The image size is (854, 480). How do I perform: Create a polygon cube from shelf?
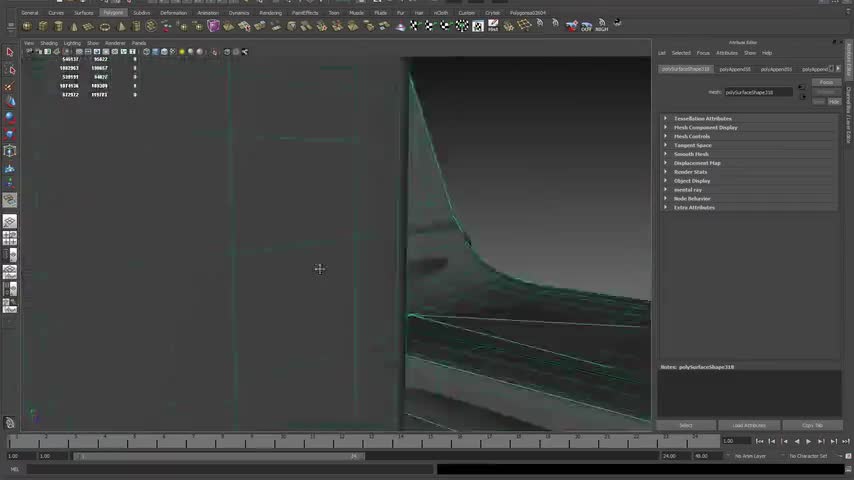point(42,26)
